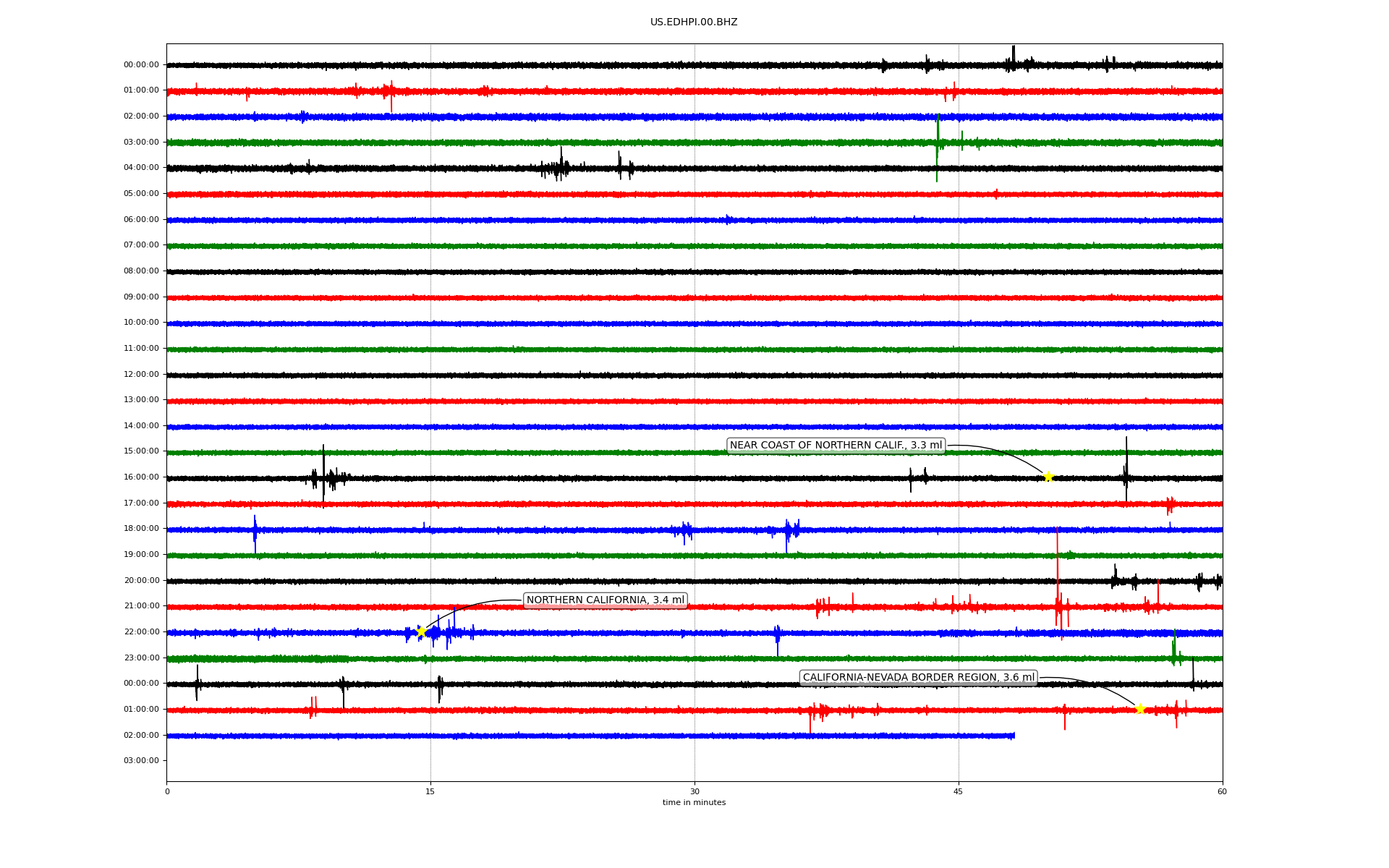Click the 0 tick label on x-axis
Viewport: 1389px width, 868px height.
coord(167,791)
